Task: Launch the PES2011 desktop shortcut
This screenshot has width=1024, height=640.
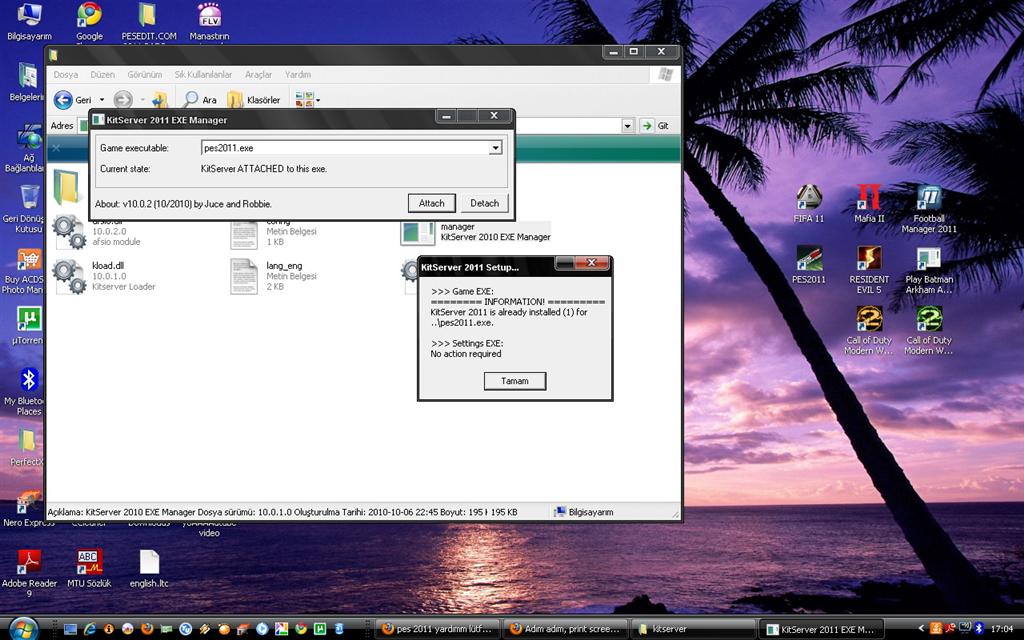Action: coord(808,264)
